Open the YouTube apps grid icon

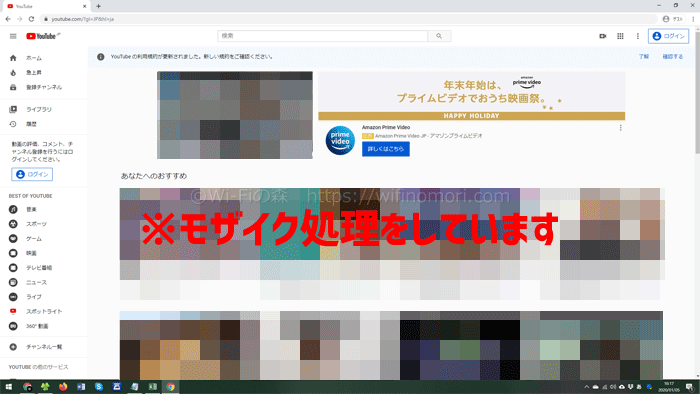pyautogui.click(x=620, y=36)
